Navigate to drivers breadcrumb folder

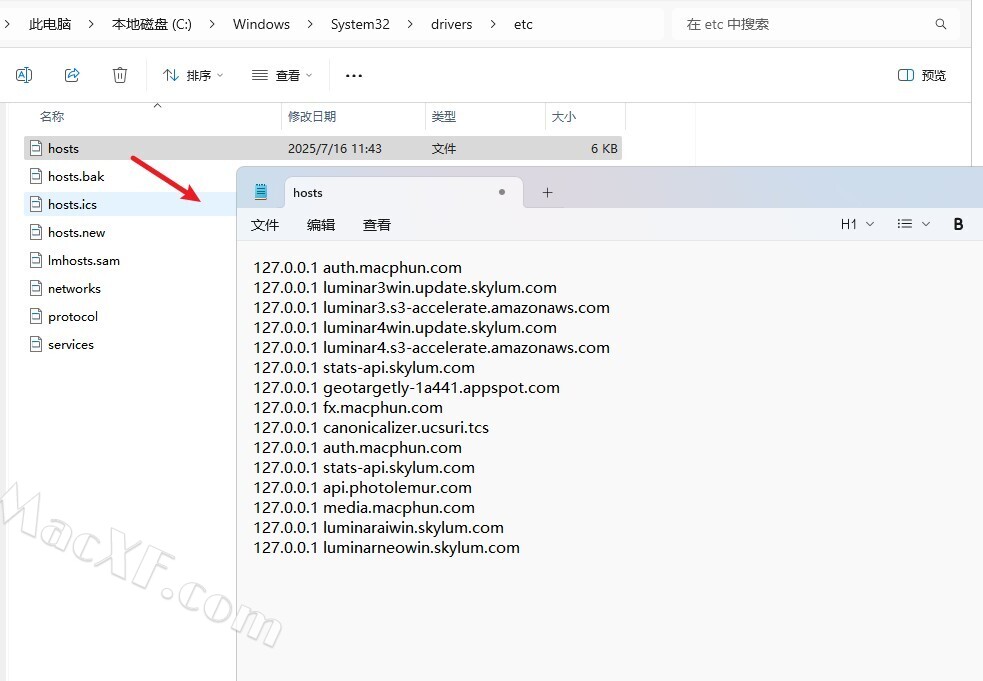pyautogui.click(x=451, y=24)
